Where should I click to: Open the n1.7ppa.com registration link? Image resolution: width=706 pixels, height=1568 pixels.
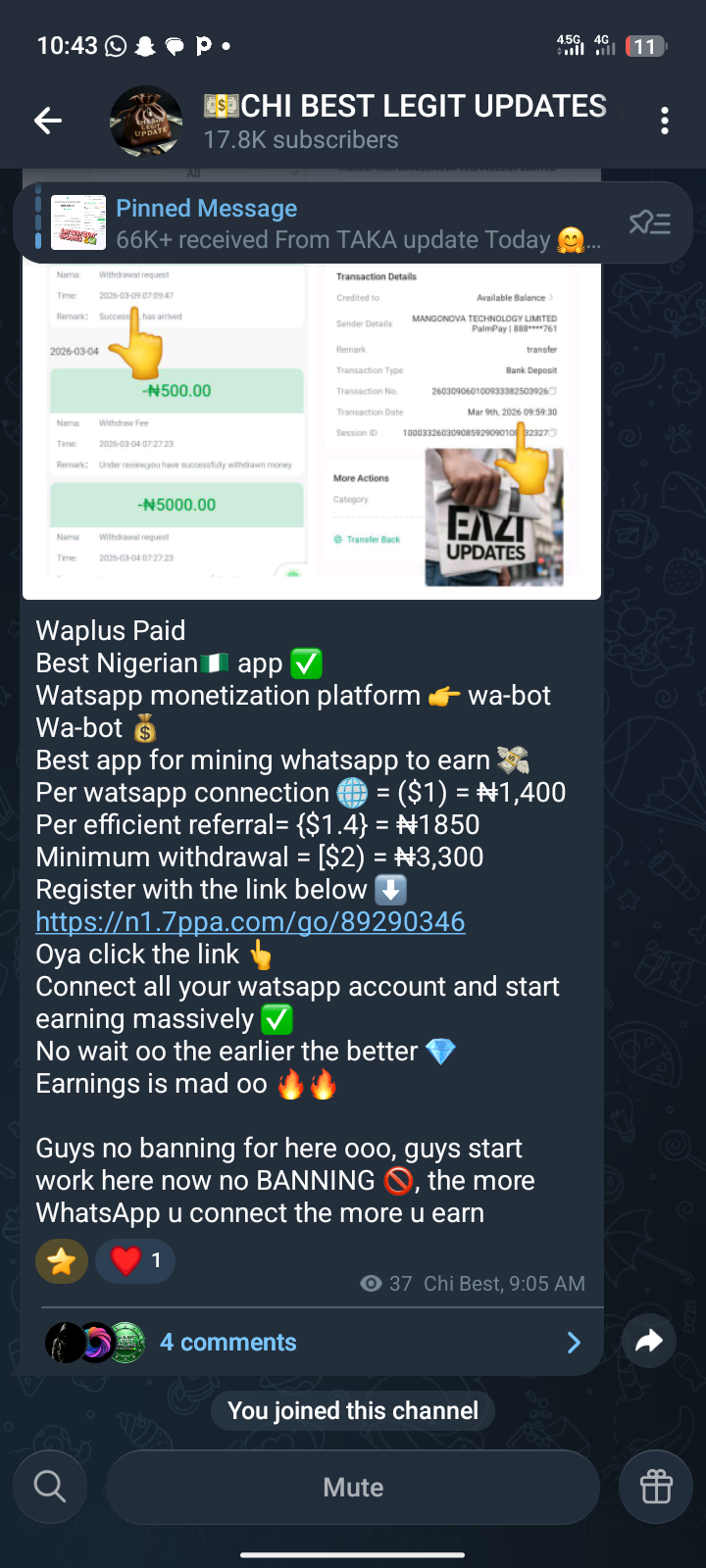pyautogui.click(x=250, y=922)
